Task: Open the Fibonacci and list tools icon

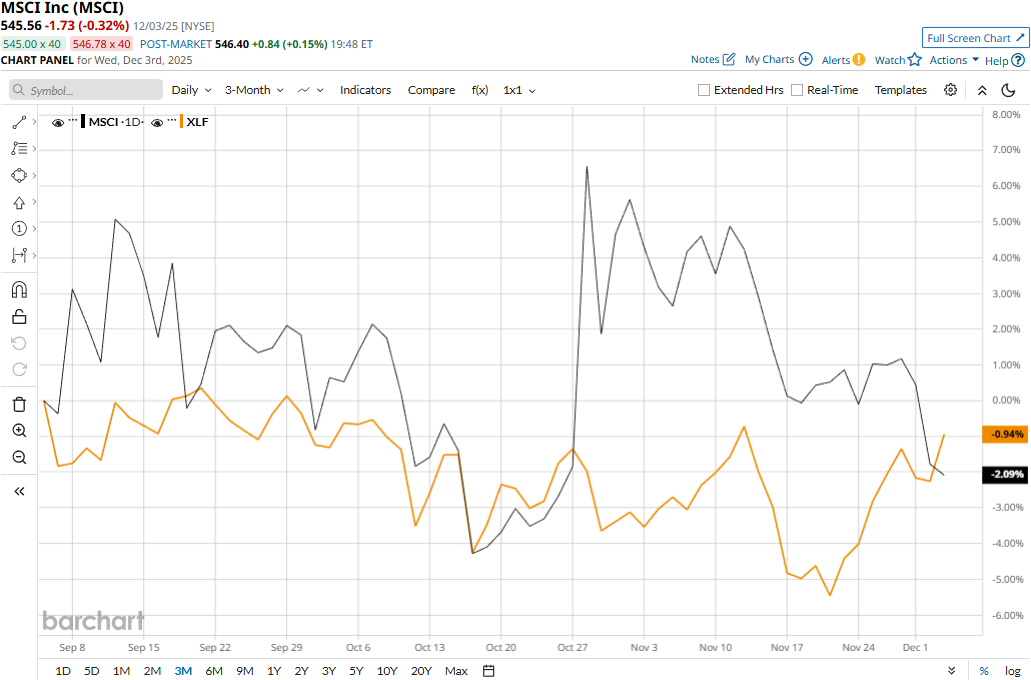Action: point(19,149)
